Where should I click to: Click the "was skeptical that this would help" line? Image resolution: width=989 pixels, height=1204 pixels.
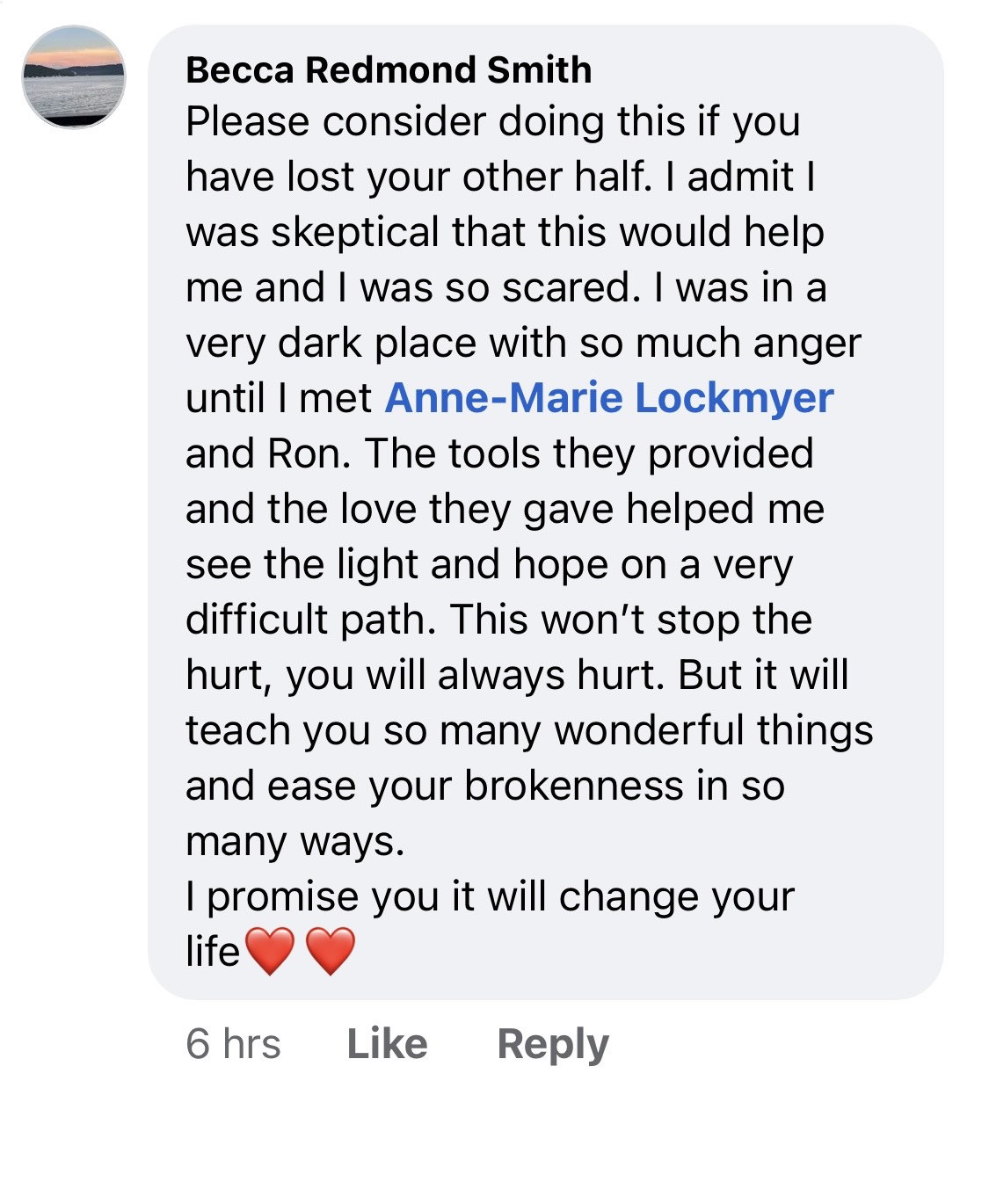[x=505, y=233]
